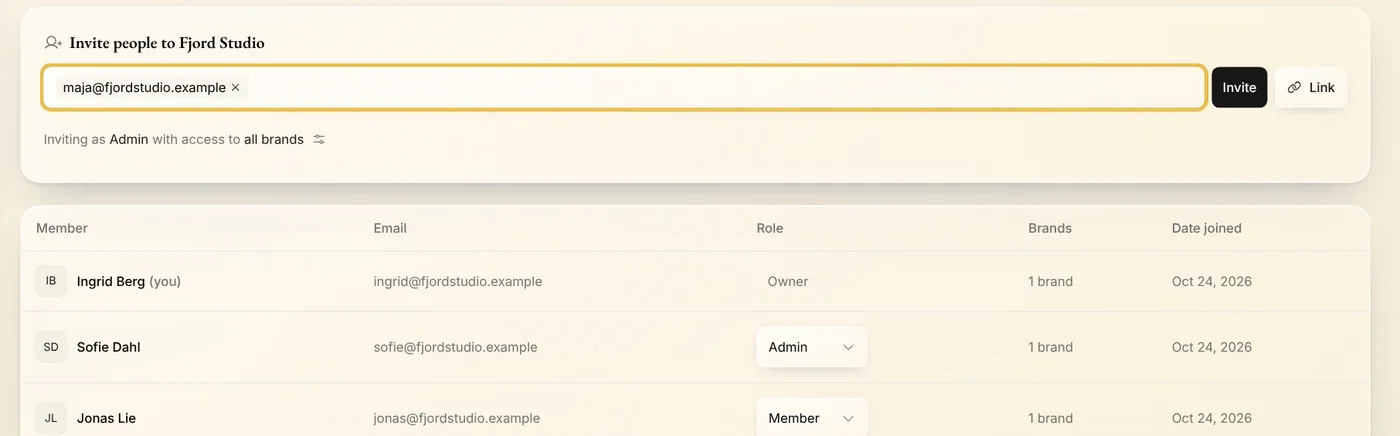Select the name Ingrid Berg (you)
The height and width of the screenshot is (436, 1400).
coord(129,282)
